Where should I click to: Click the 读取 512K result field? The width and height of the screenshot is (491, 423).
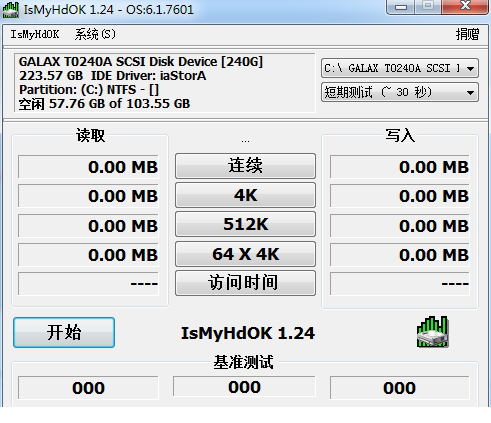coord(88,226)
